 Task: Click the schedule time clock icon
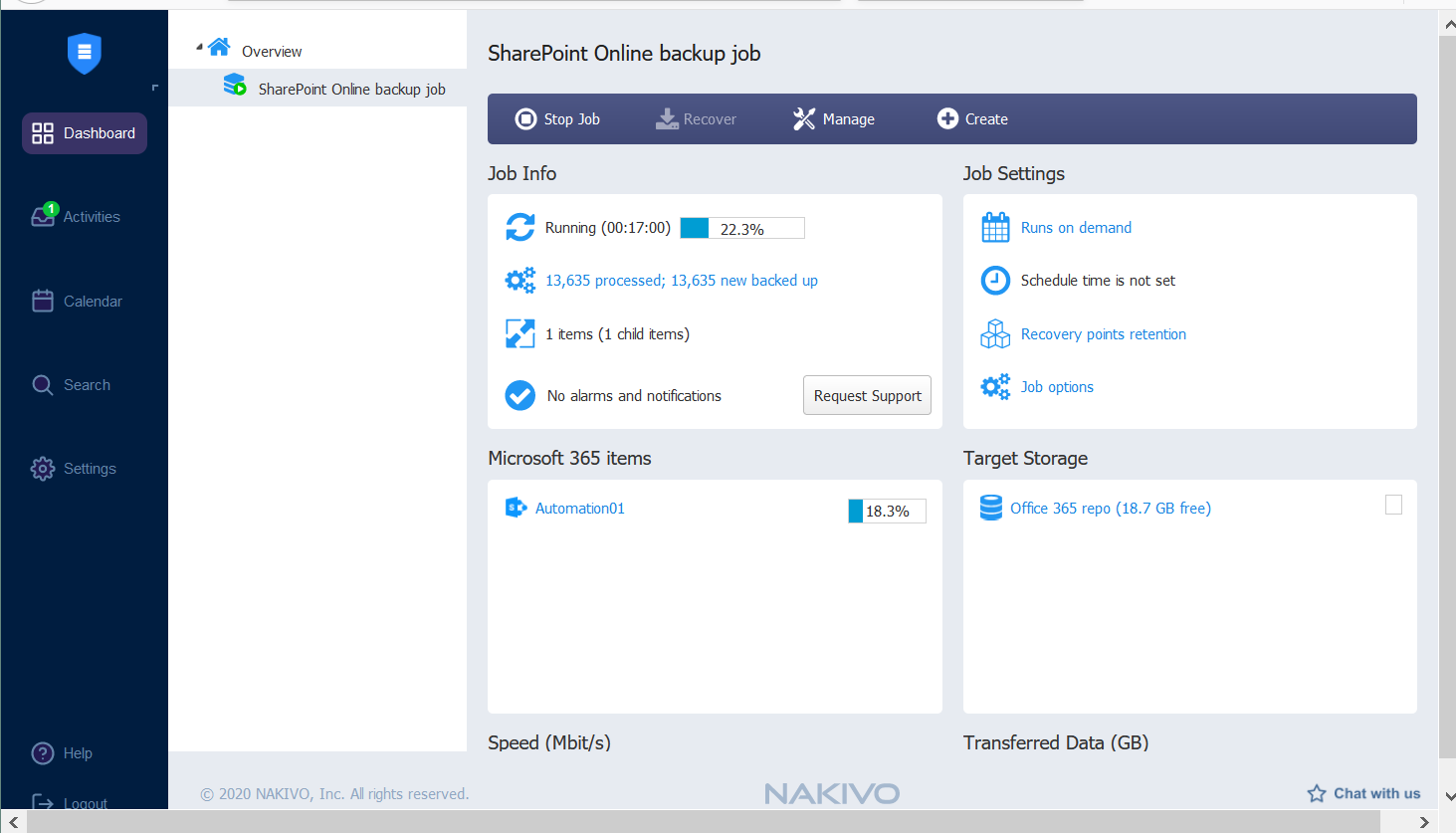tap(995, 281)
